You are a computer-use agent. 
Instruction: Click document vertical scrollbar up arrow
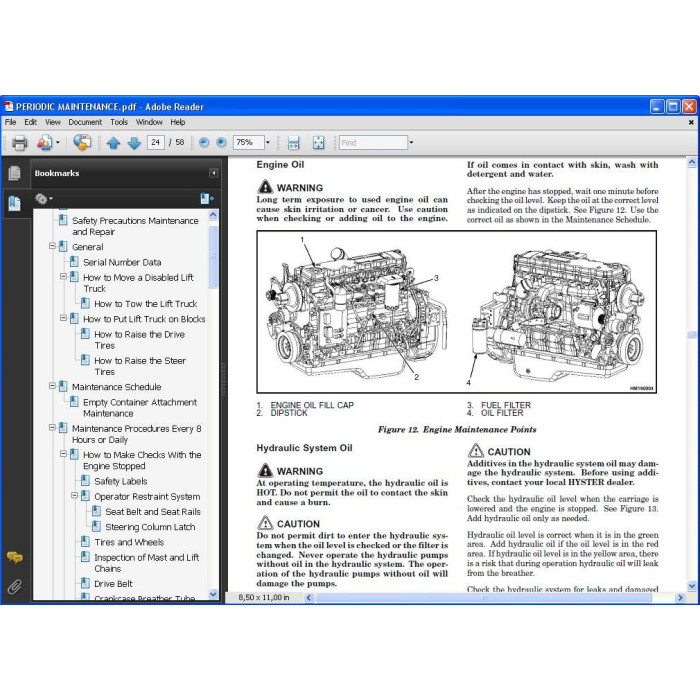point(692,162)
